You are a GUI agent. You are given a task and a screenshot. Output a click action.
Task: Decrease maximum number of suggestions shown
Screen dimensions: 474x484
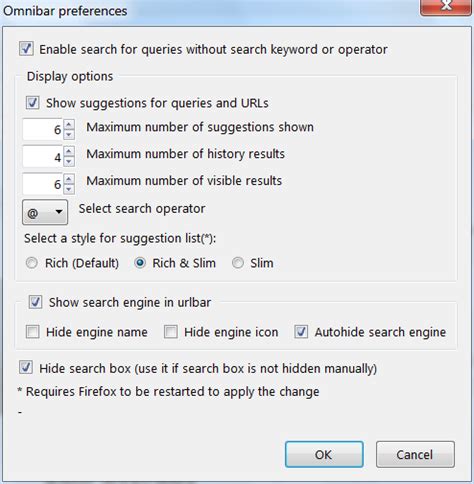pos(69,134)
